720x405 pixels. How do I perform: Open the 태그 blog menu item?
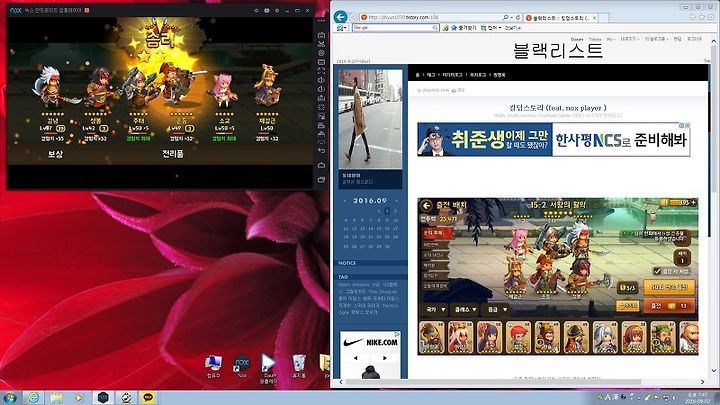[x=431, y=75]
